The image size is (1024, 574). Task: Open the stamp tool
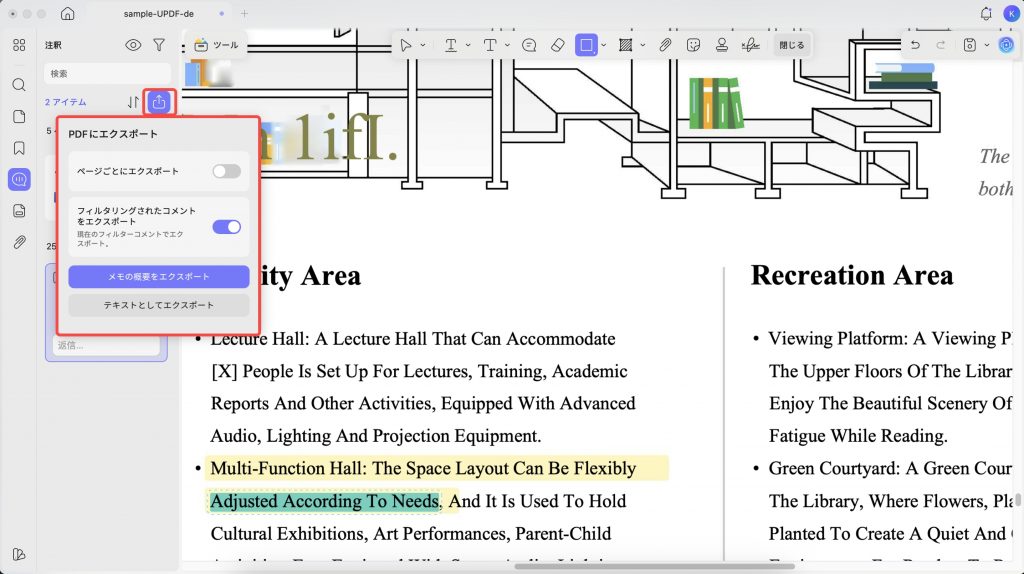(x=722, y=45)
